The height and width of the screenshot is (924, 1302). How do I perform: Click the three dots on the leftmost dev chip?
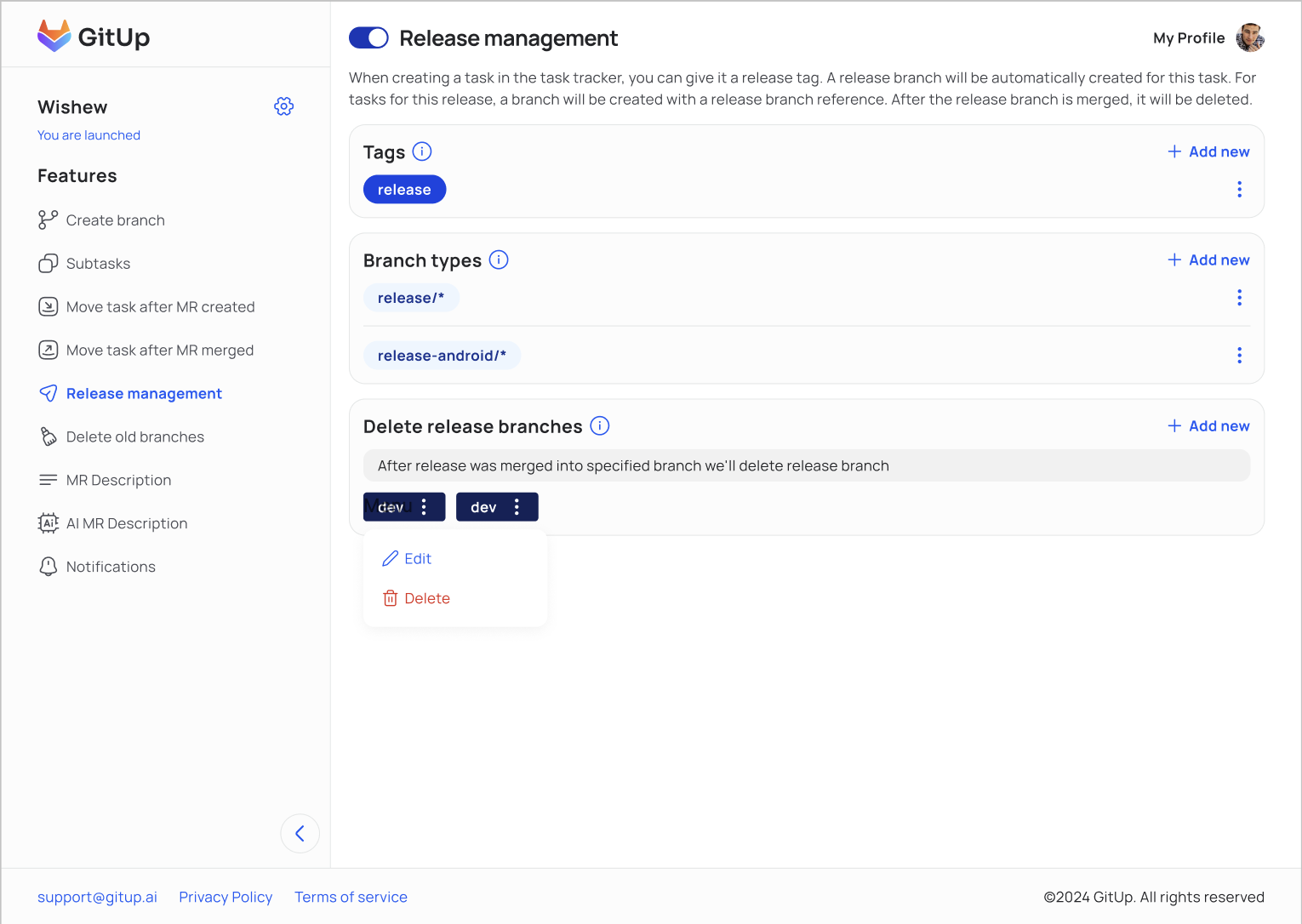[x=424, y=507]
